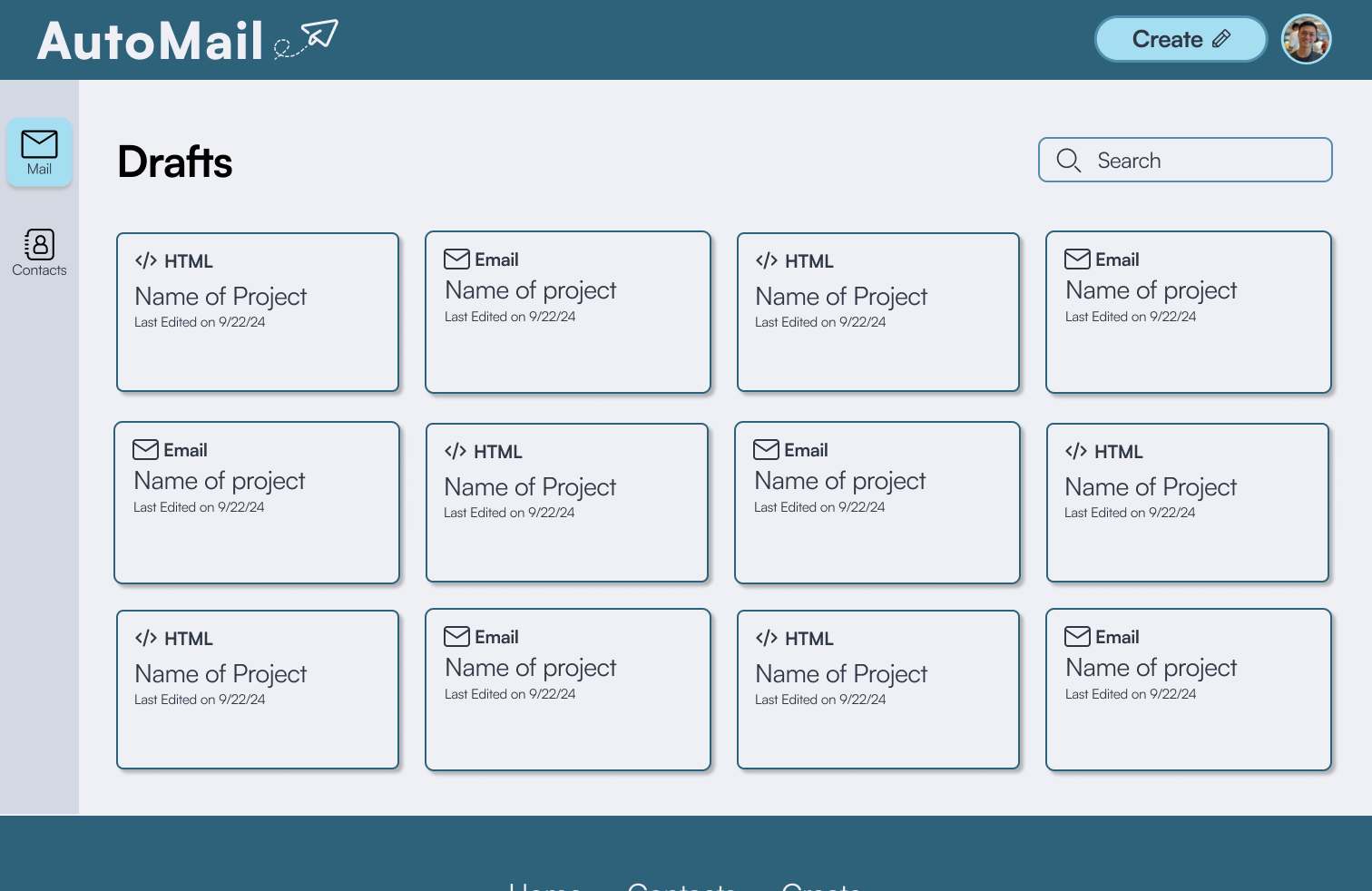Click envelope icon on bottom row second card

click(456, 636)
